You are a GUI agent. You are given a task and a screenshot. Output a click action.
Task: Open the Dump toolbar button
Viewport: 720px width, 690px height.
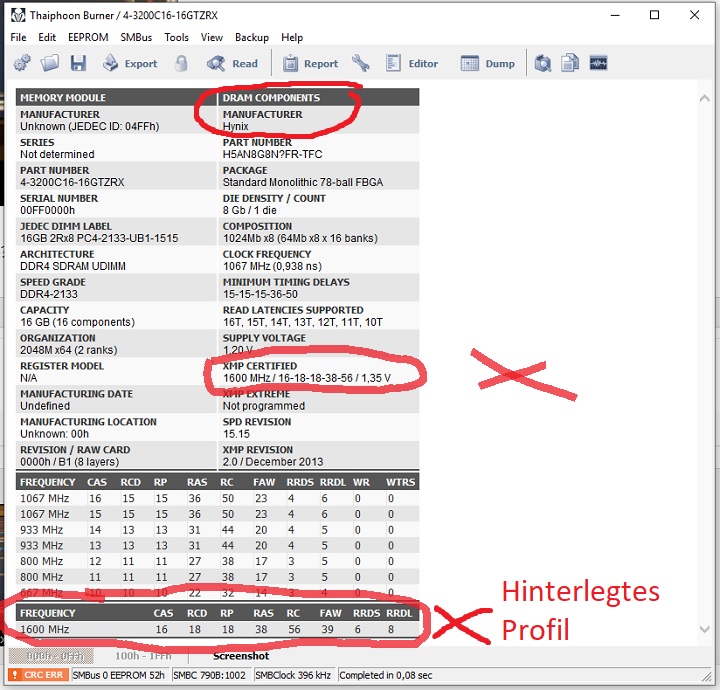click(487, 63)
